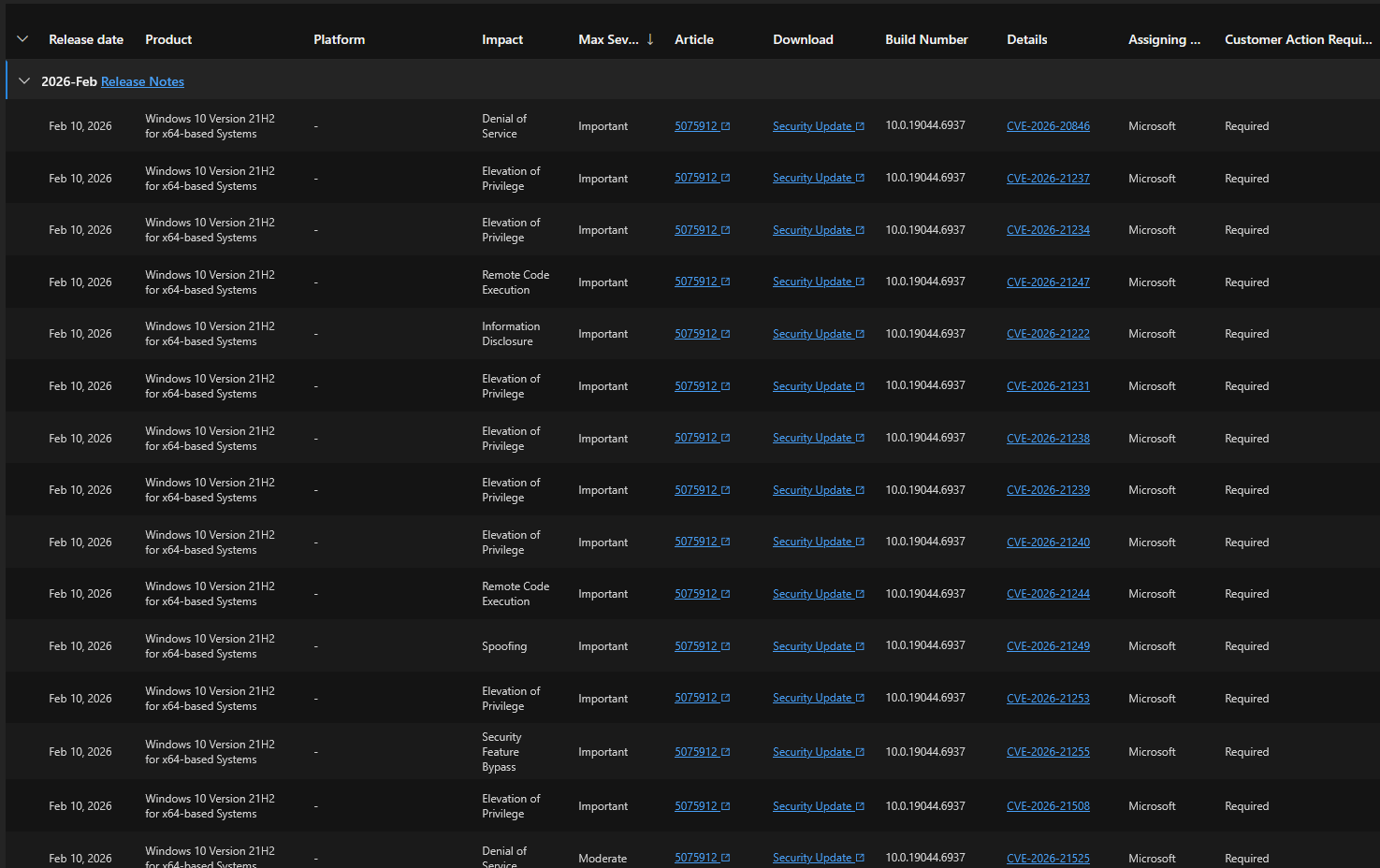Sort by the Platform column header
The width and height of the screenshot is (1380, 868).
pyautogui.click(x=340, y=39)
